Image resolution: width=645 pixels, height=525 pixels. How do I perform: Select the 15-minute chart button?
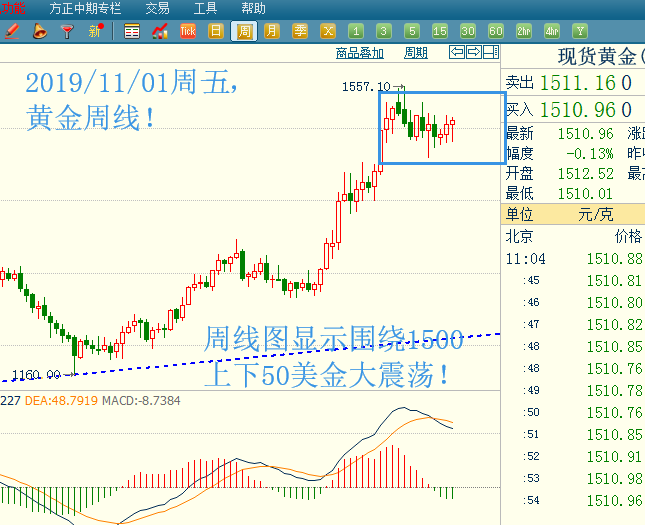click(440, 31)
